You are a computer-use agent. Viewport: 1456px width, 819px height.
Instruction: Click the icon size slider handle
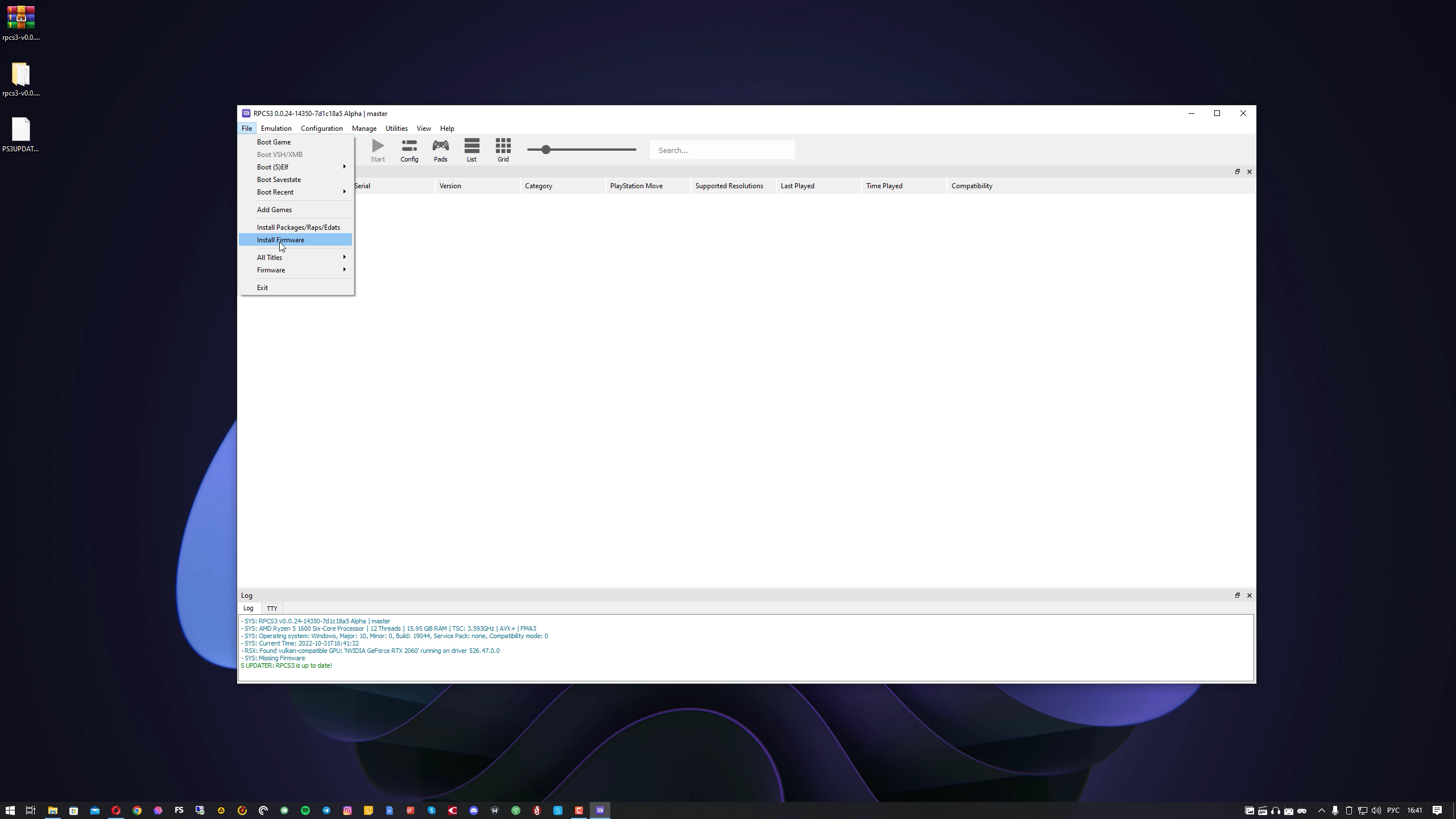(x=545, y=150)
